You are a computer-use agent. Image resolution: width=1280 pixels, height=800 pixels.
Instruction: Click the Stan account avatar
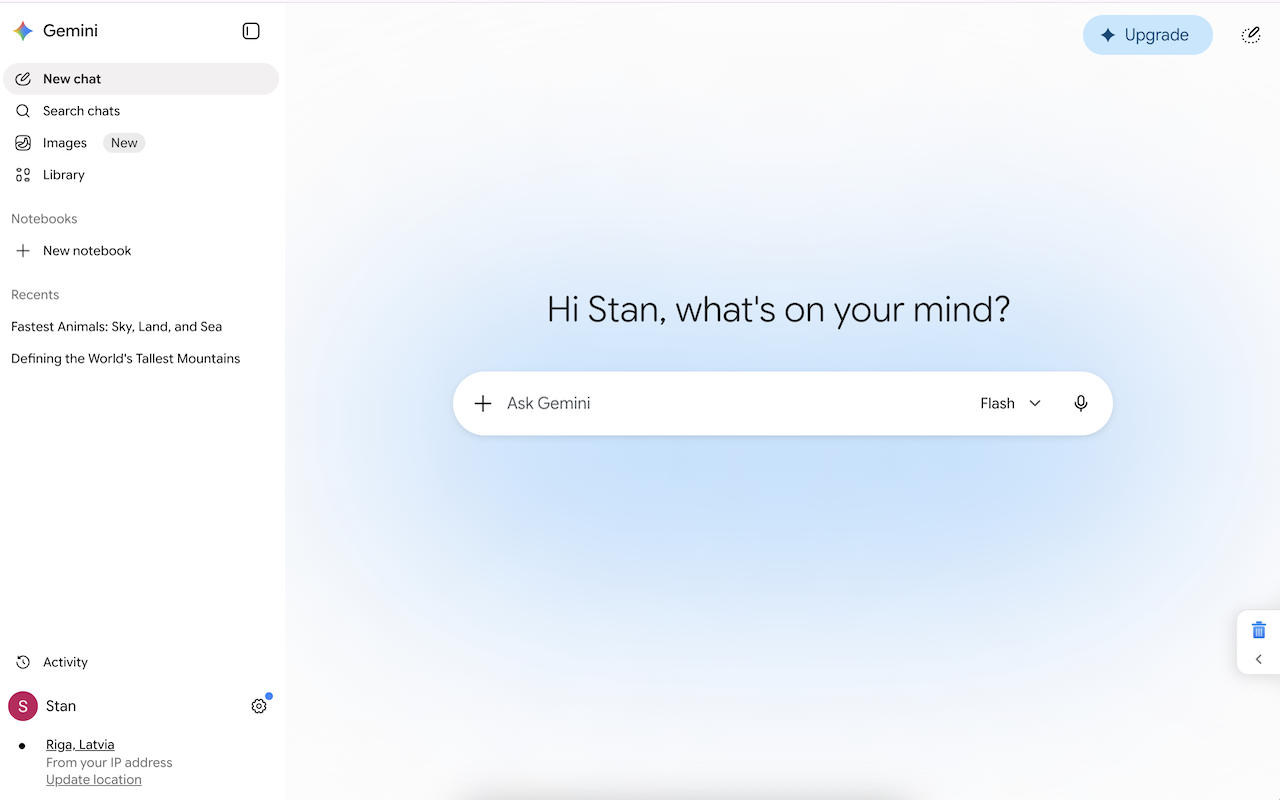click(x=23, y=706)
